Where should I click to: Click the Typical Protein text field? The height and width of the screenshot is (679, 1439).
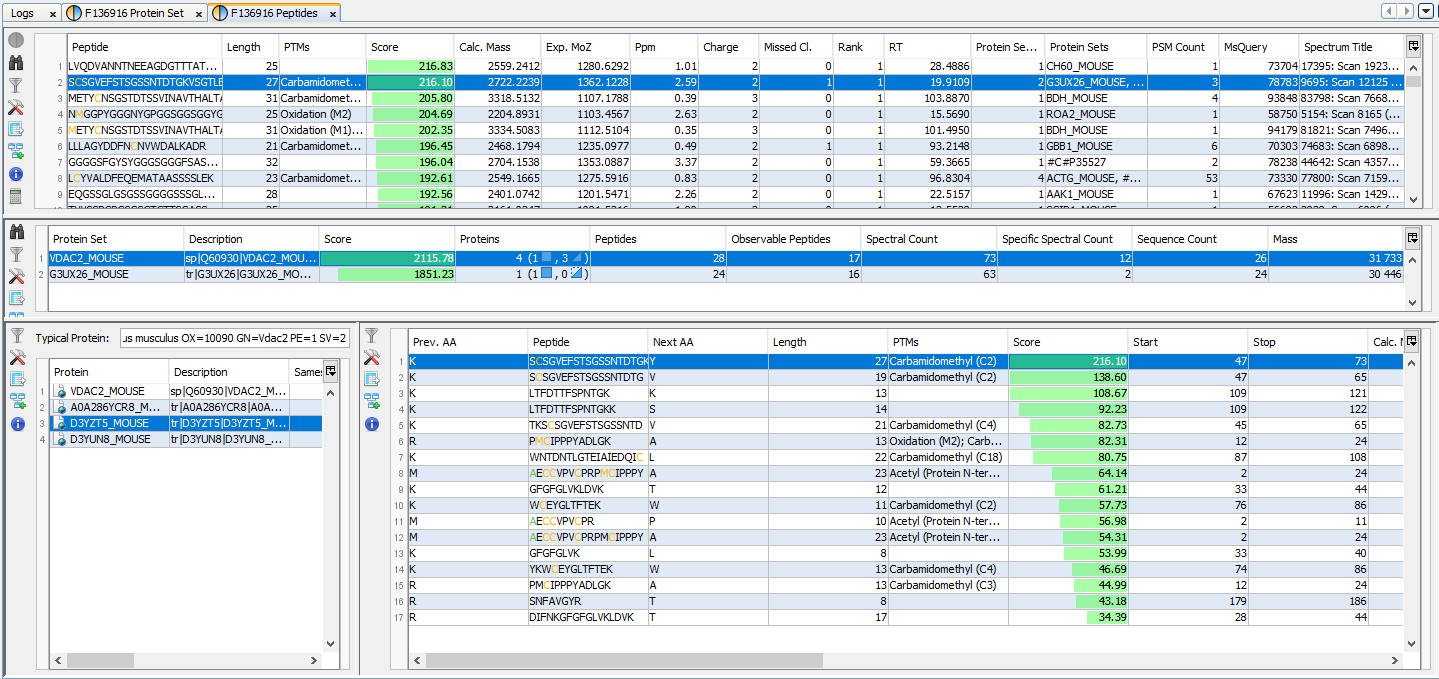234,338
